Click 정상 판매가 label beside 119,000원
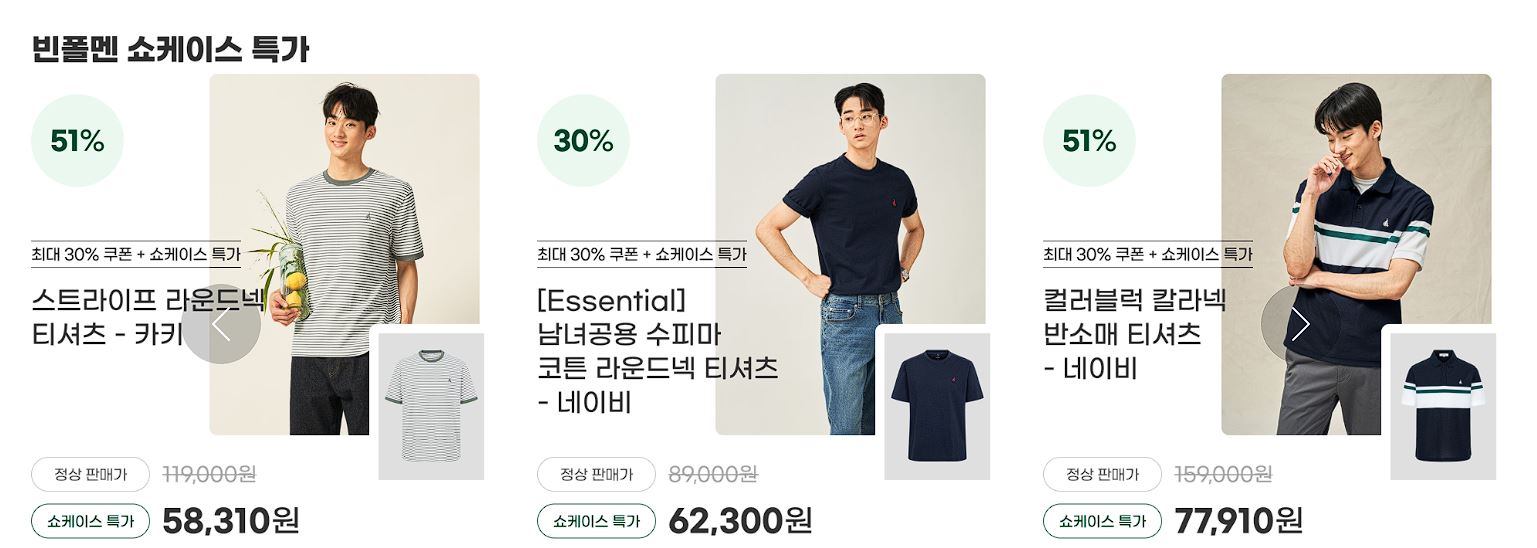 pyautogui.click(x=90, y=474)
